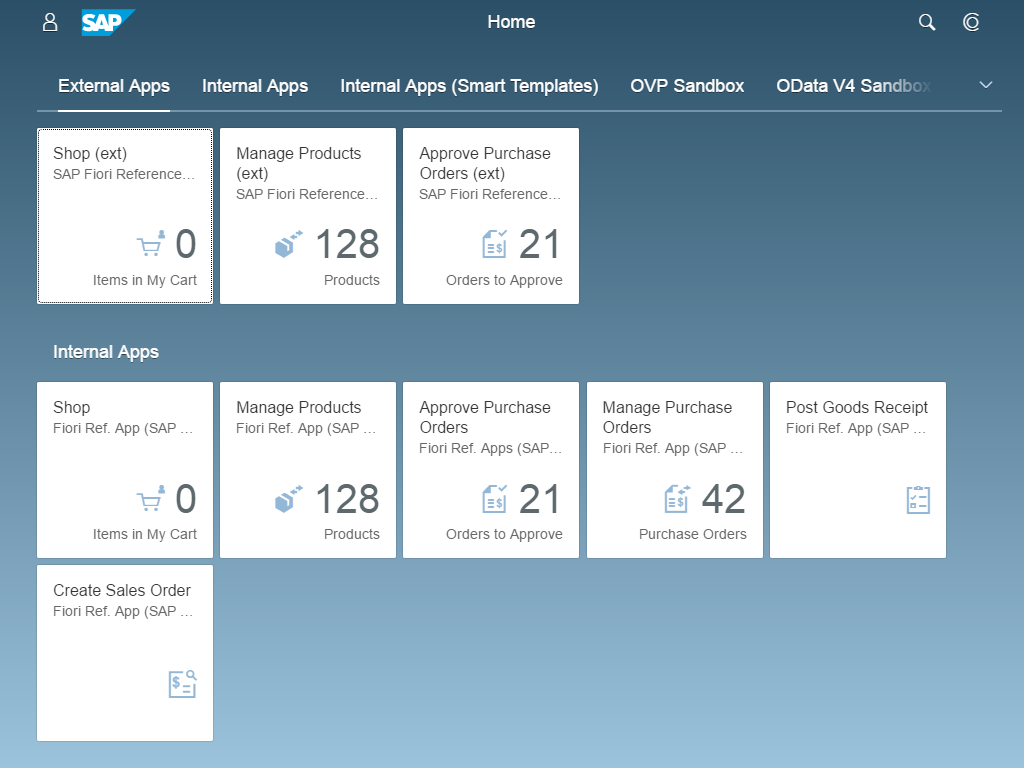This screenshot has width=1024, height=768.
Task: Switch to Internal Apps (Smart Templates) section
Action: [468, 86]
